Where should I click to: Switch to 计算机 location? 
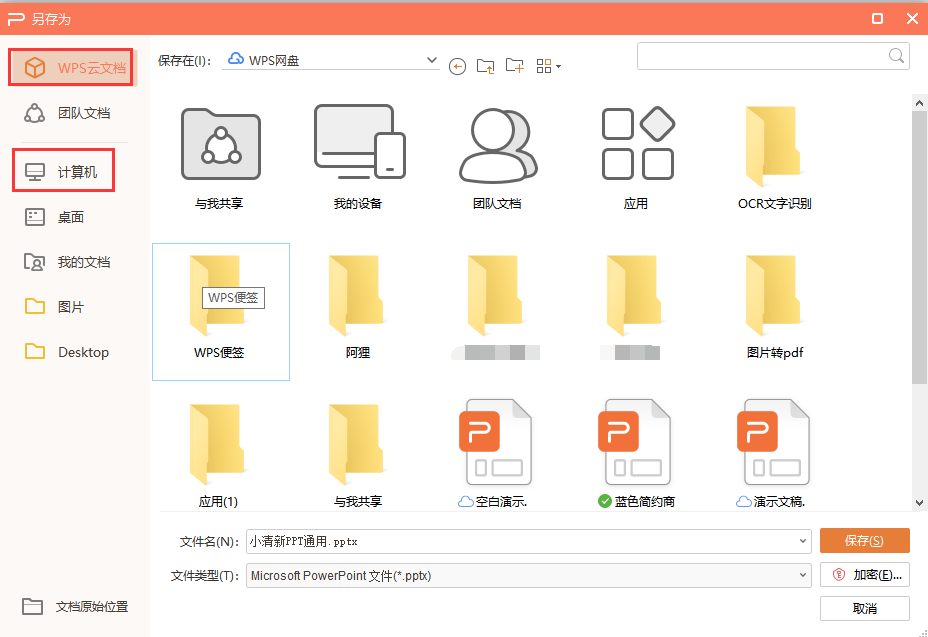(63, 172)
